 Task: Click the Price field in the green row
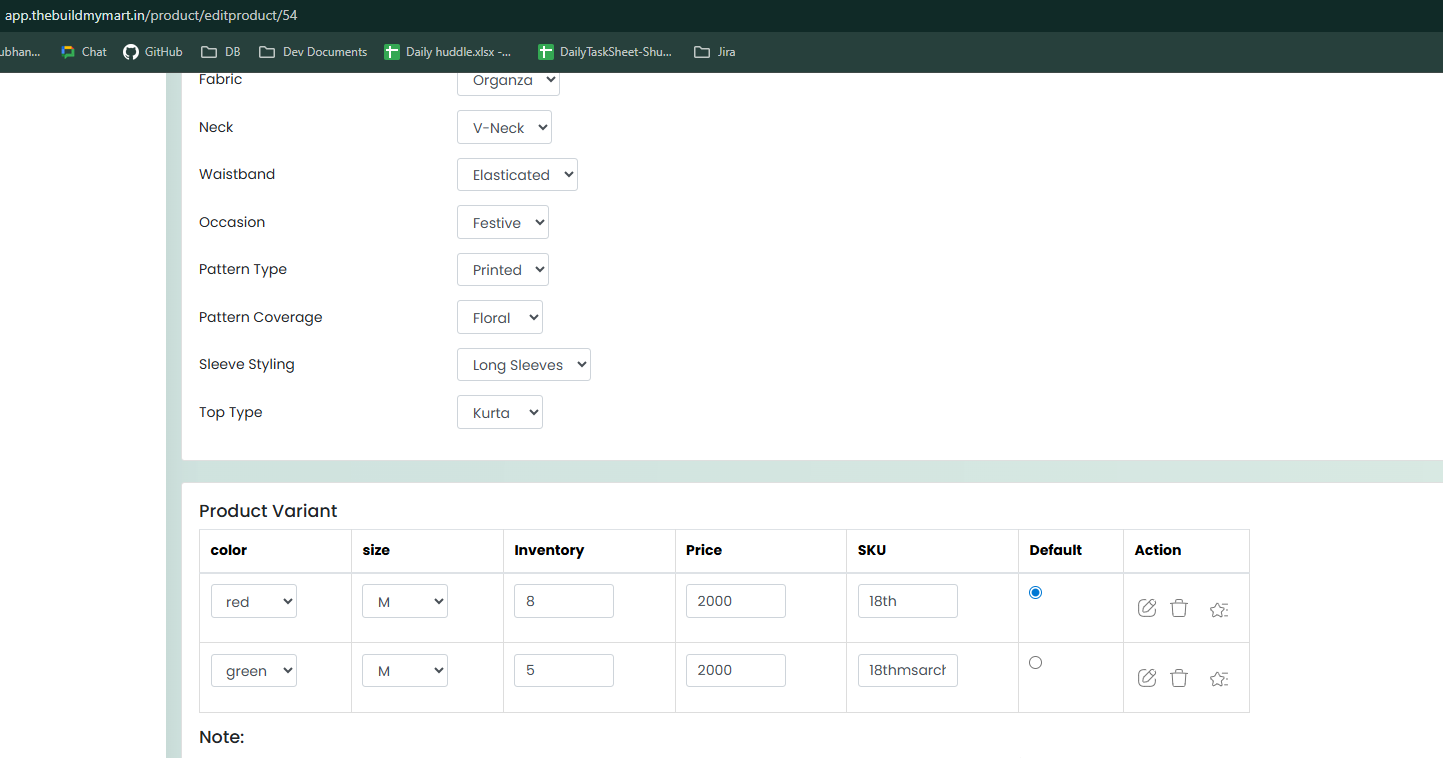click(x=736, y=670)
